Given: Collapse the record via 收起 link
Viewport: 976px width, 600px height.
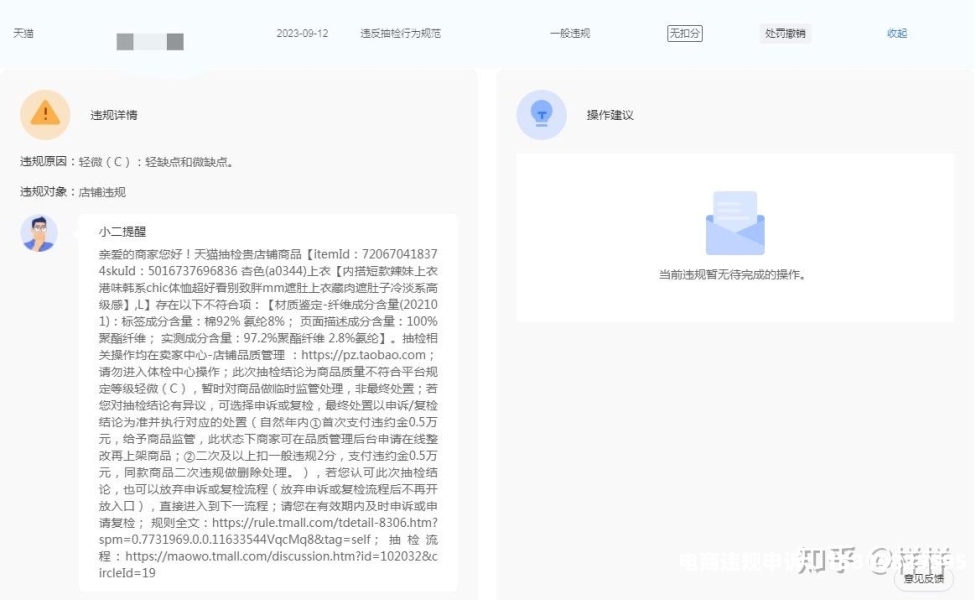Looking at the screenshot, I should (897, 34).
